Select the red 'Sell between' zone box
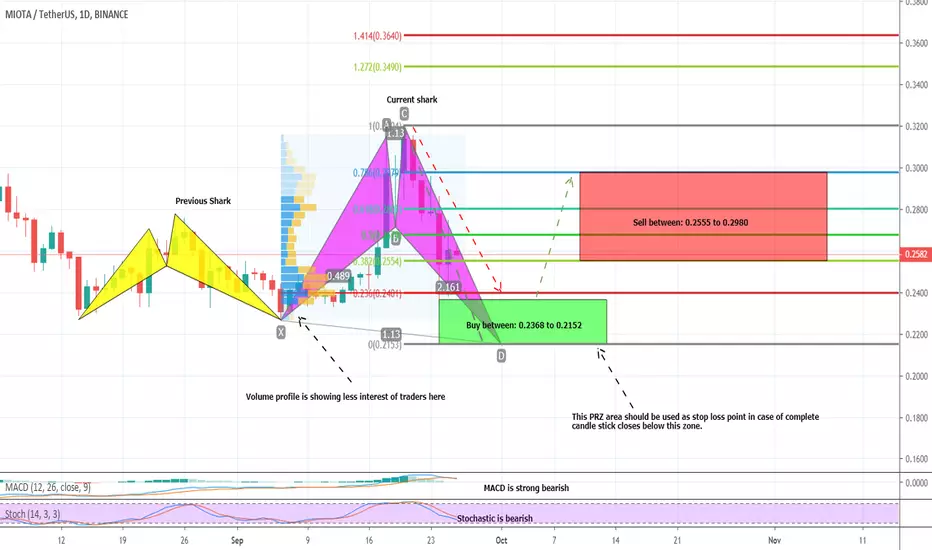 (x=703, y=216)
